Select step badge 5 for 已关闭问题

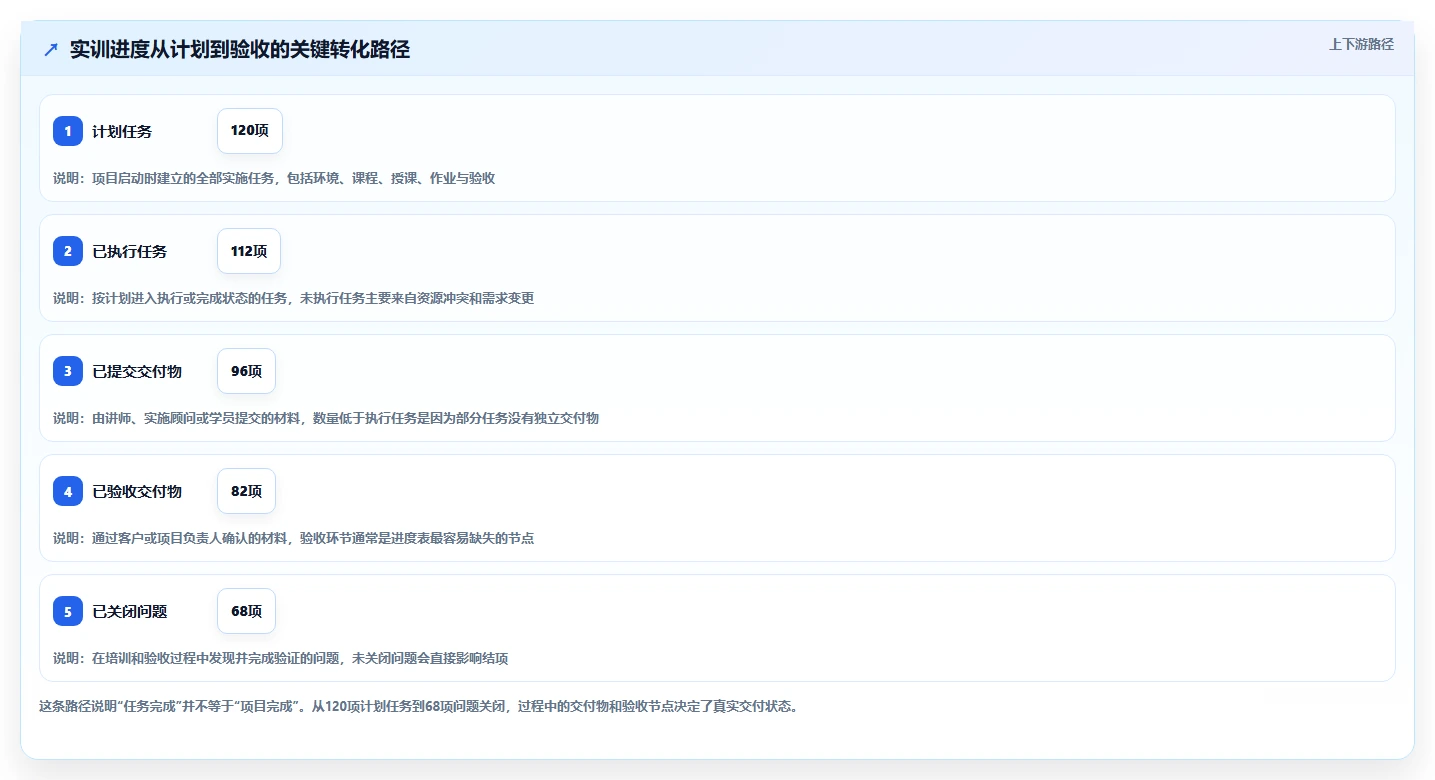(x=68, y=611)
